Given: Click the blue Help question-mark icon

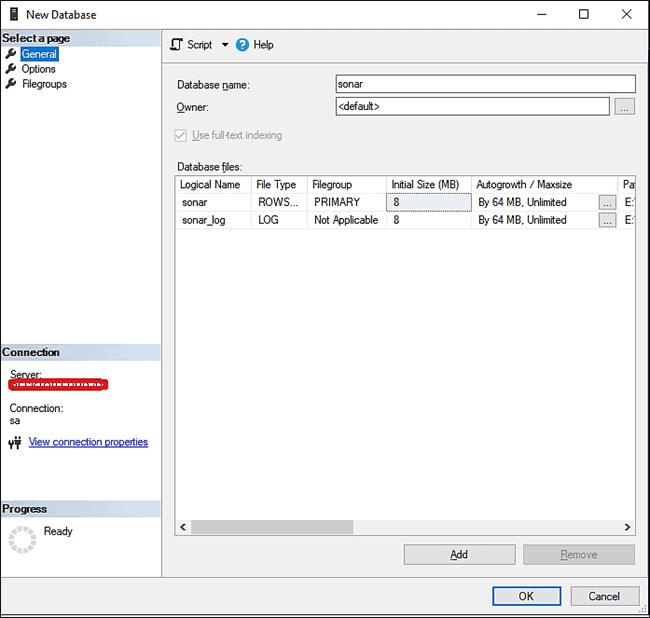Looking at the screenshot, I should tap(242, 44).
